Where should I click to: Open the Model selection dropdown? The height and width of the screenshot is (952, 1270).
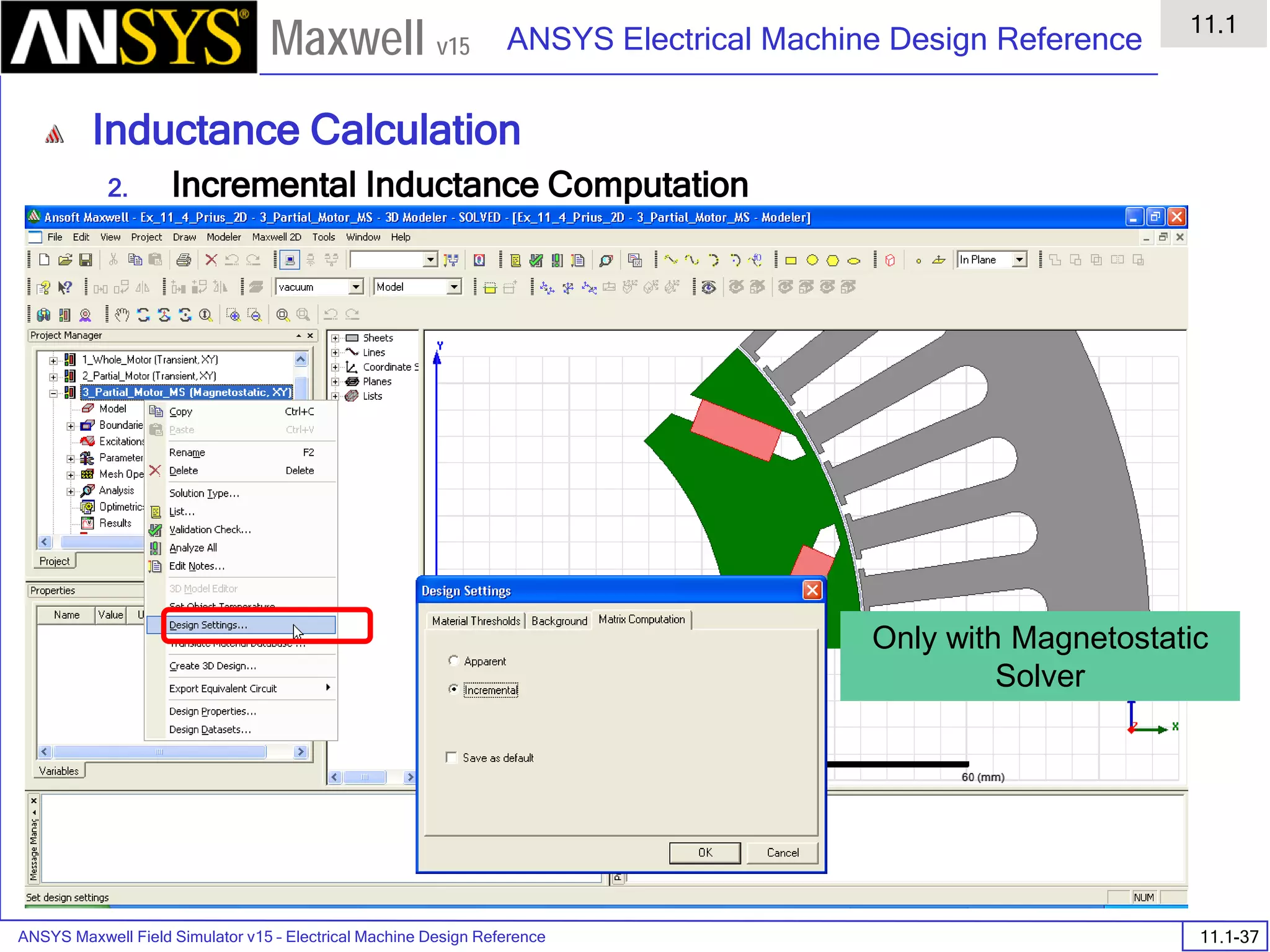454,287
